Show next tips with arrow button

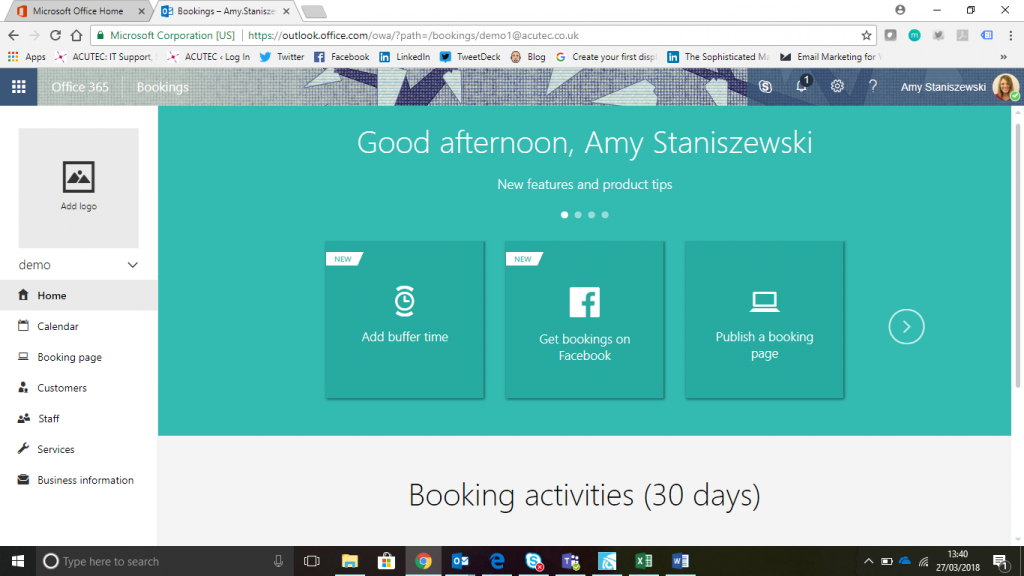906,327
